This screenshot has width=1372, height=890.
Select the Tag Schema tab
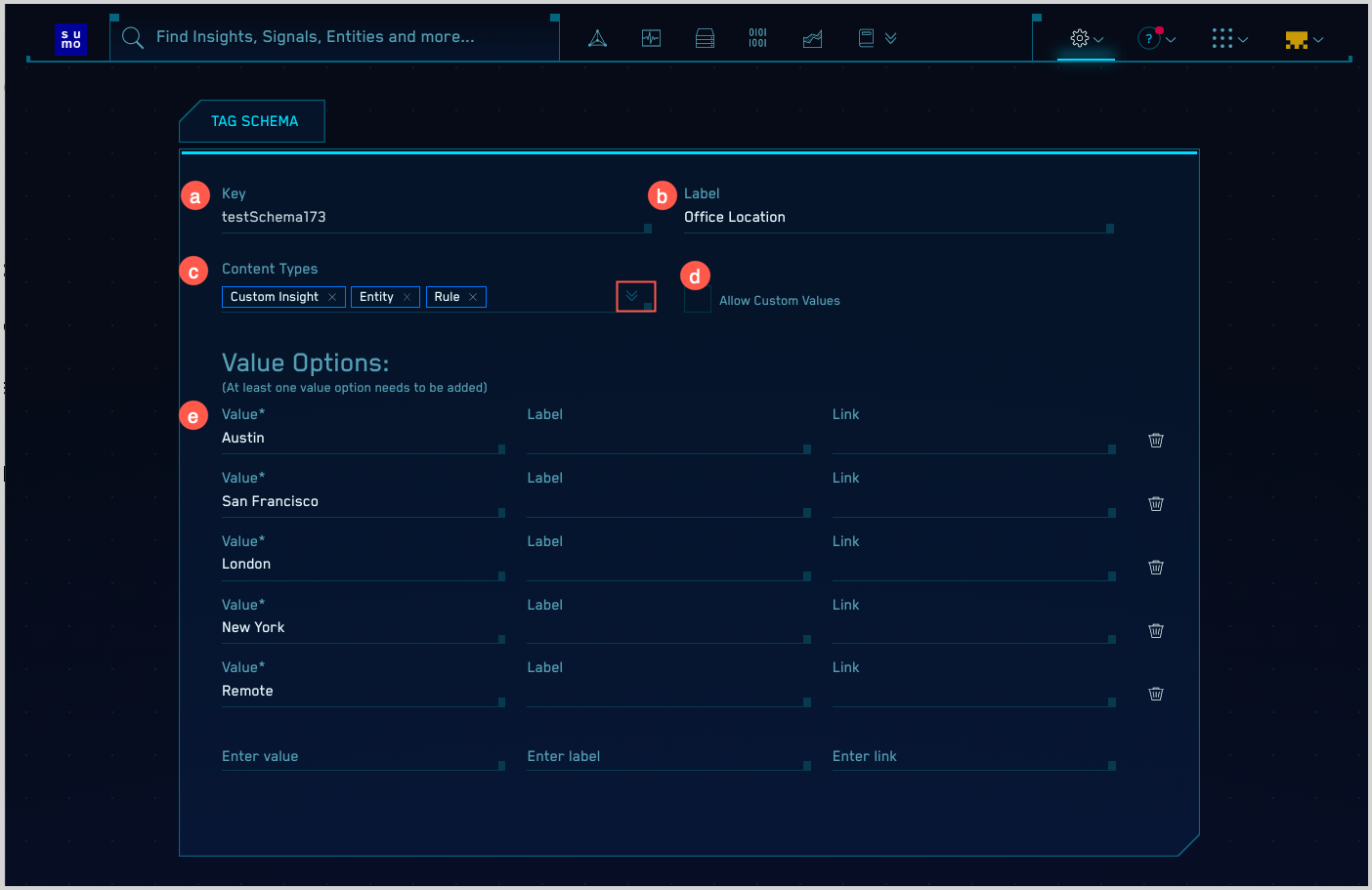[254, 121]
